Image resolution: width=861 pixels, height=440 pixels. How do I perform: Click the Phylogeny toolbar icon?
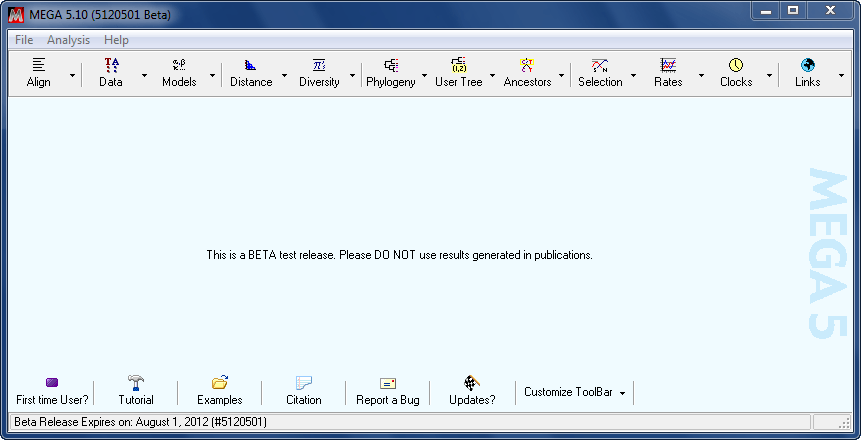pos(391,65)
